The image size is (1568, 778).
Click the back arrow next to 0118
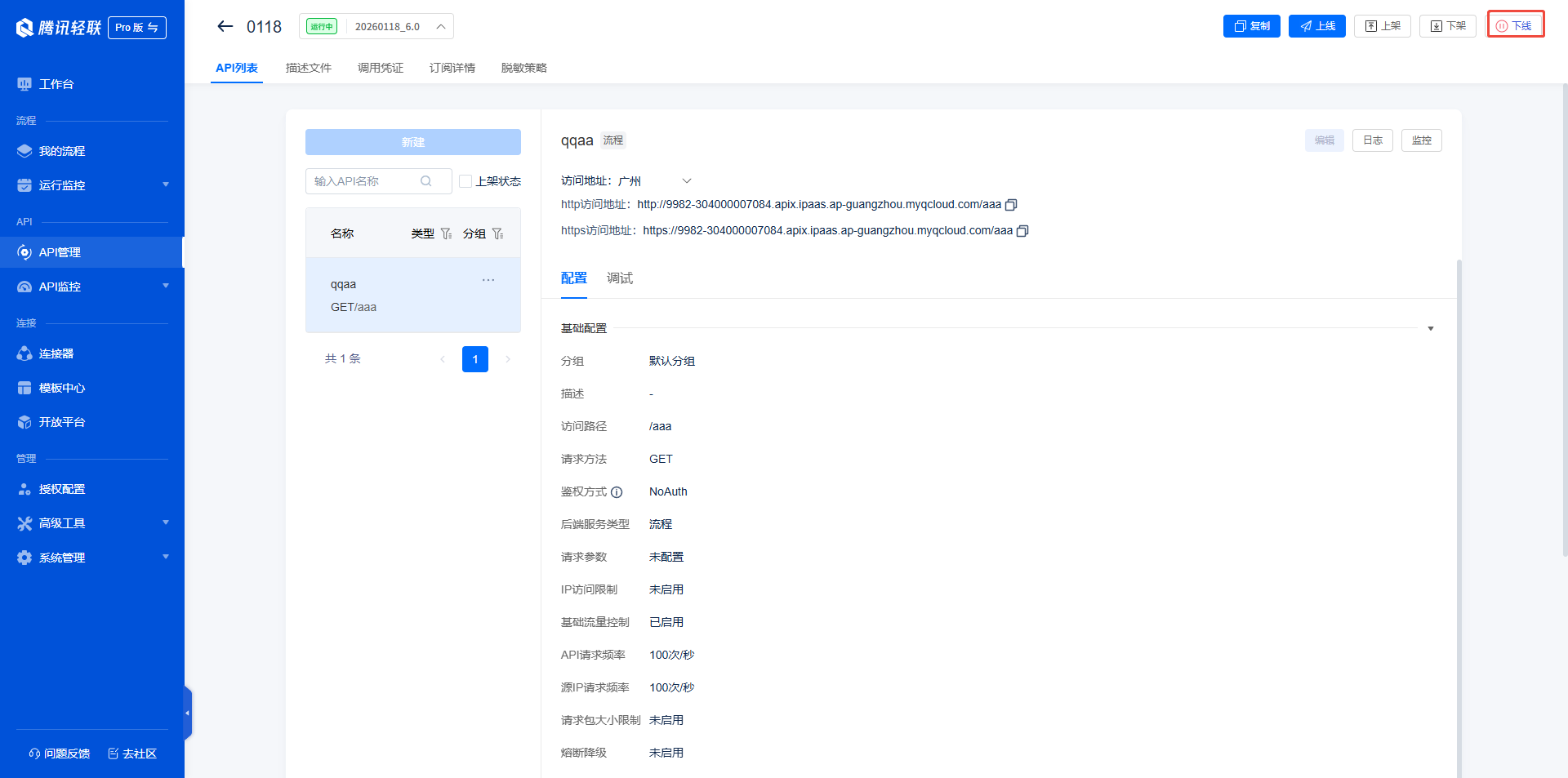pyautogui.click(x=225, y=26)
